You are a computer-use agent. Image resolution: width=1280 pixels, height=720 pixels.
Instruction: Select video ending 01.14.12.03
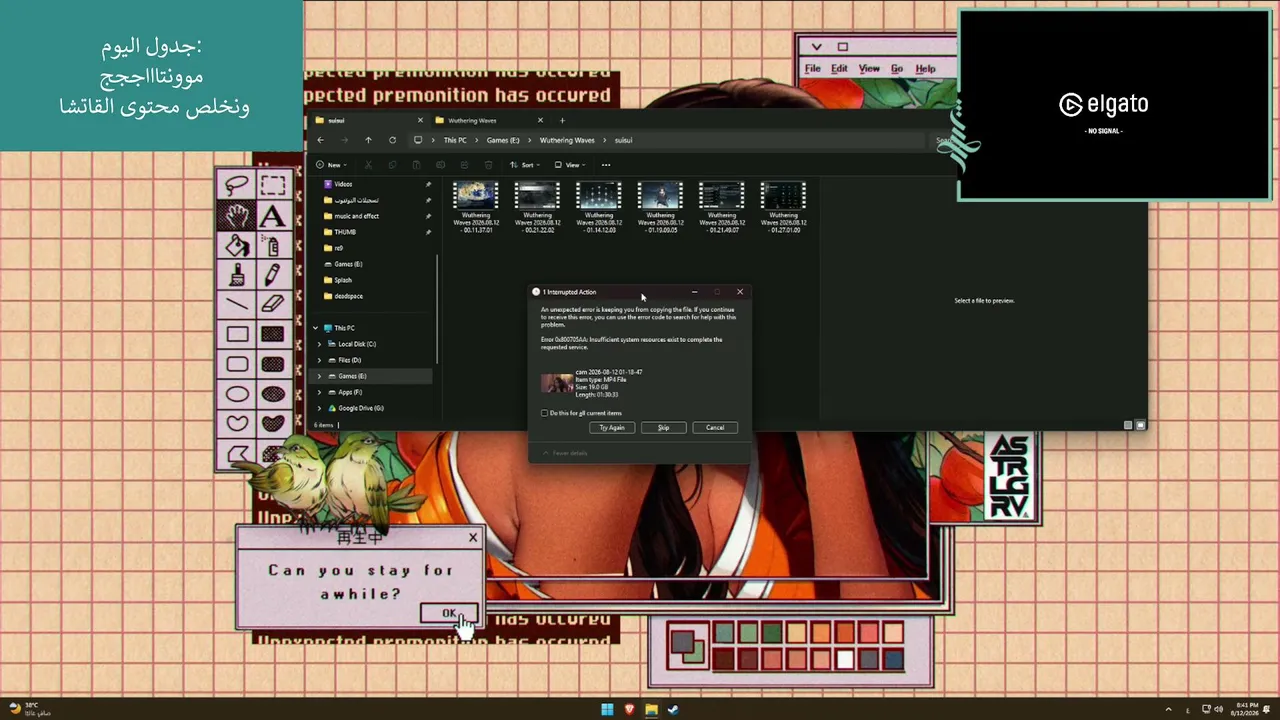[x=599, y=207]
